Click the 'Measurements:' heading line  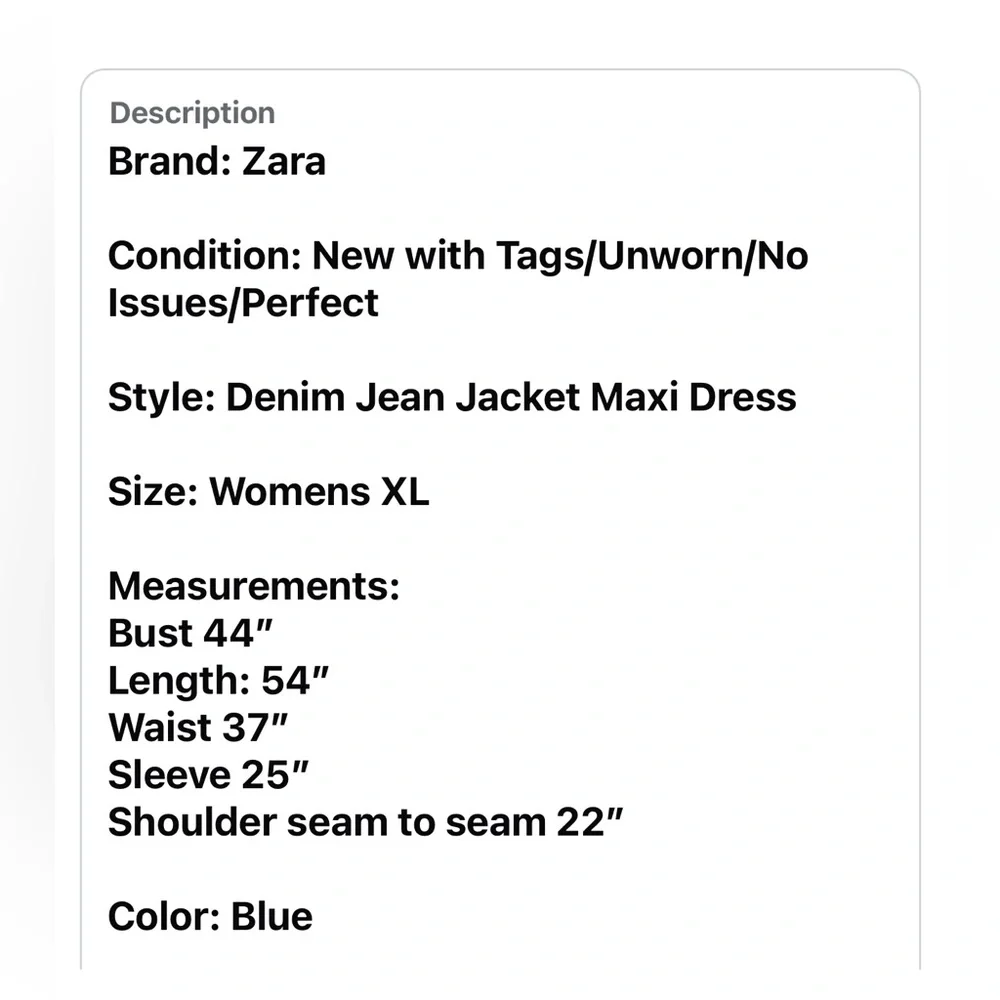254,586
